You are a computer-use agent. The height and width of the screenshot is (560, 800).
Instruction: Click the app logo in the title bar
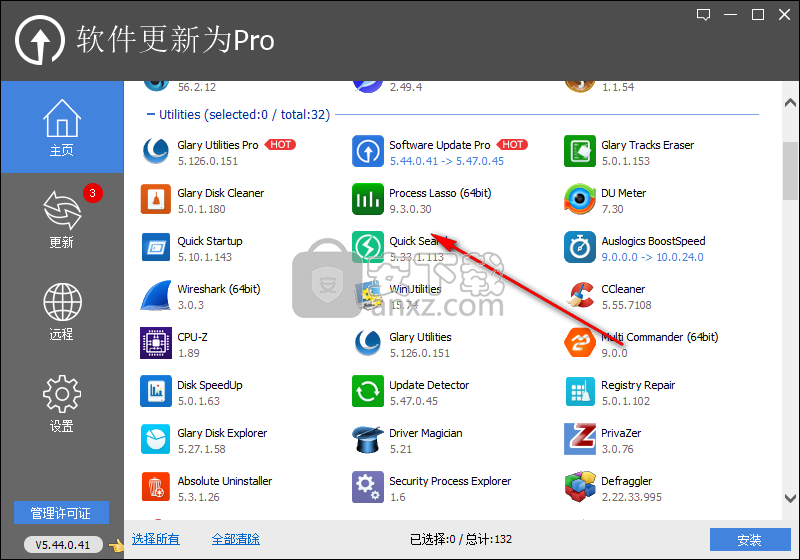[40, 40]
